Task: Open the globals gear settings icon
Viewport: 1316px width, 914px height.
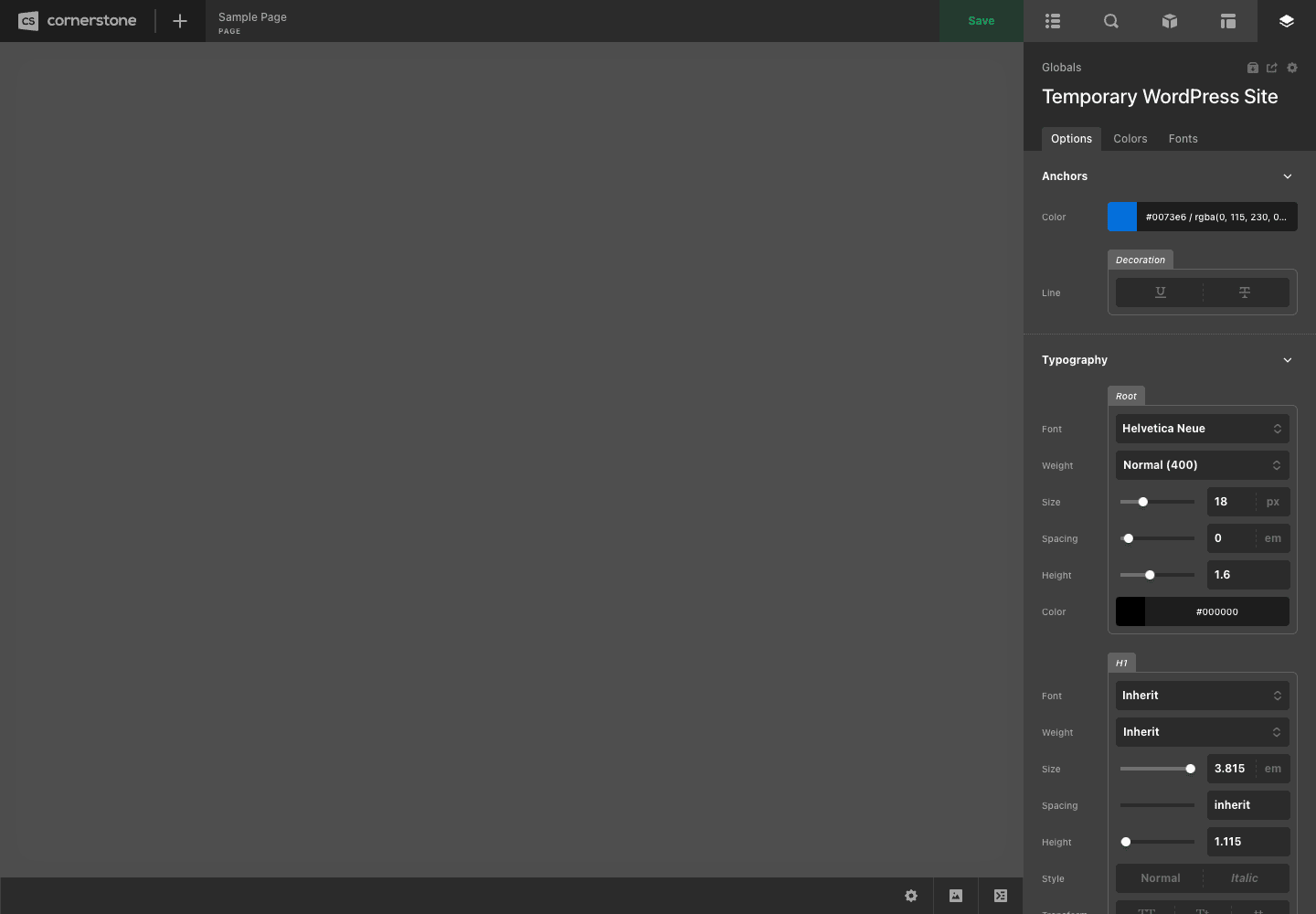Action: pyautogui.click(x=1292, y=68)
